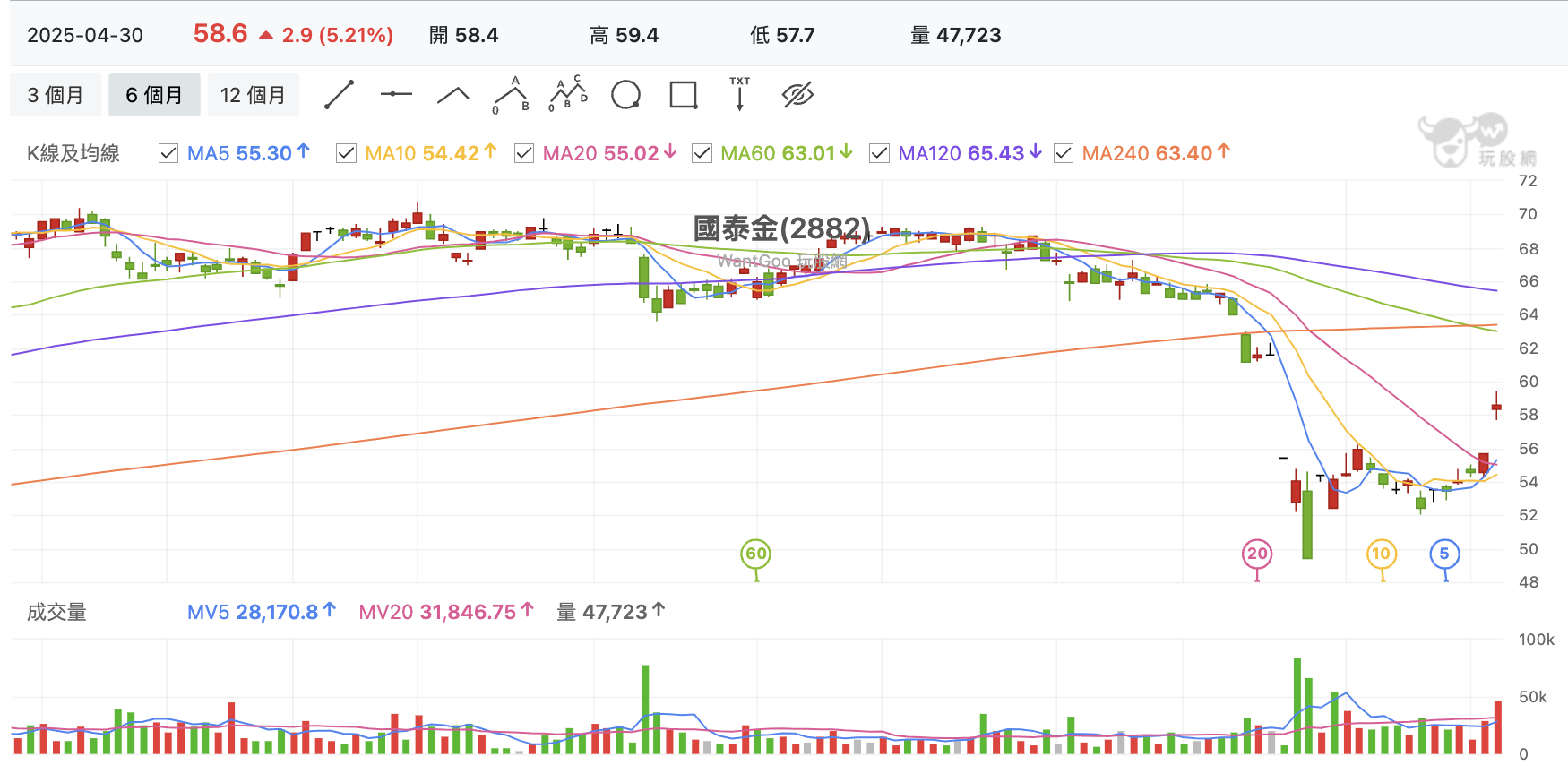The height and width of the screenshot is (765, 1568).
Task: Choose the angle line drawing tool
Action: (x=453, y=95)
